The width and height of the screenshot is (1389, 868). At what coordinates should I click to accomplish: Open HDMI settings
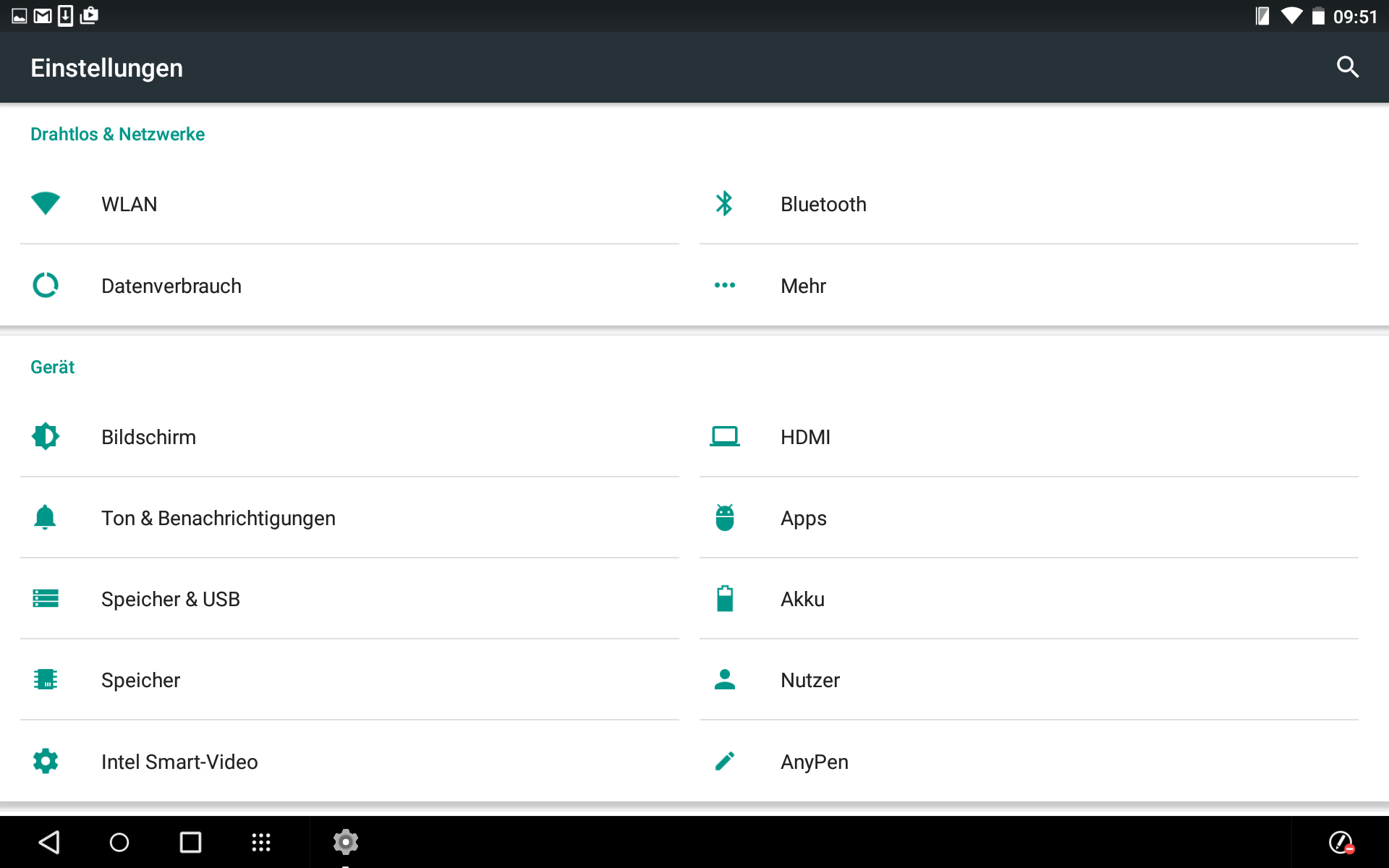(x=1029, y=437)
